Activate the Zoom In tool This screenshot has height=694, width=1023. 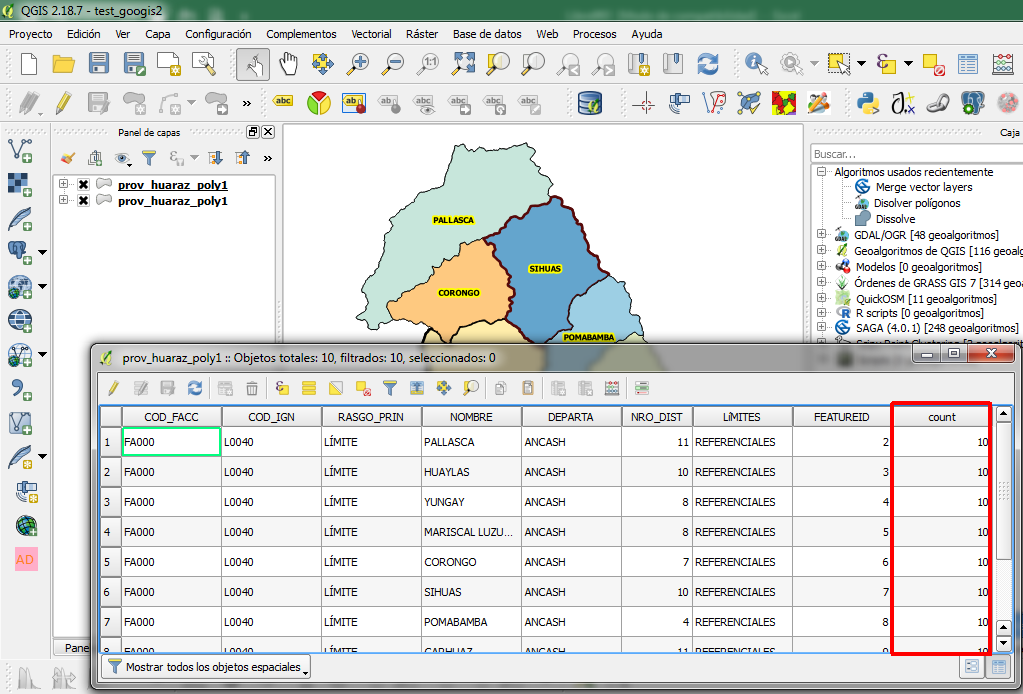(355, 62)
